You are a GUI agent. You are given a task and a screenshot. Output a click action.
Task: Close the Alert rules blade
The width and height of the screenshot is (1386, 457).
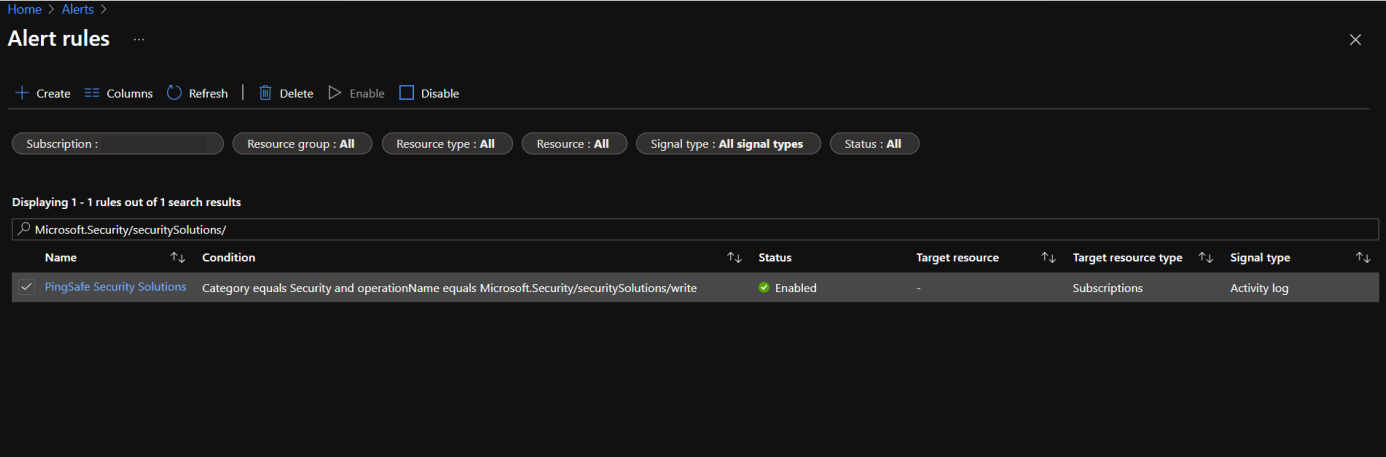[x=1355, y=40]
